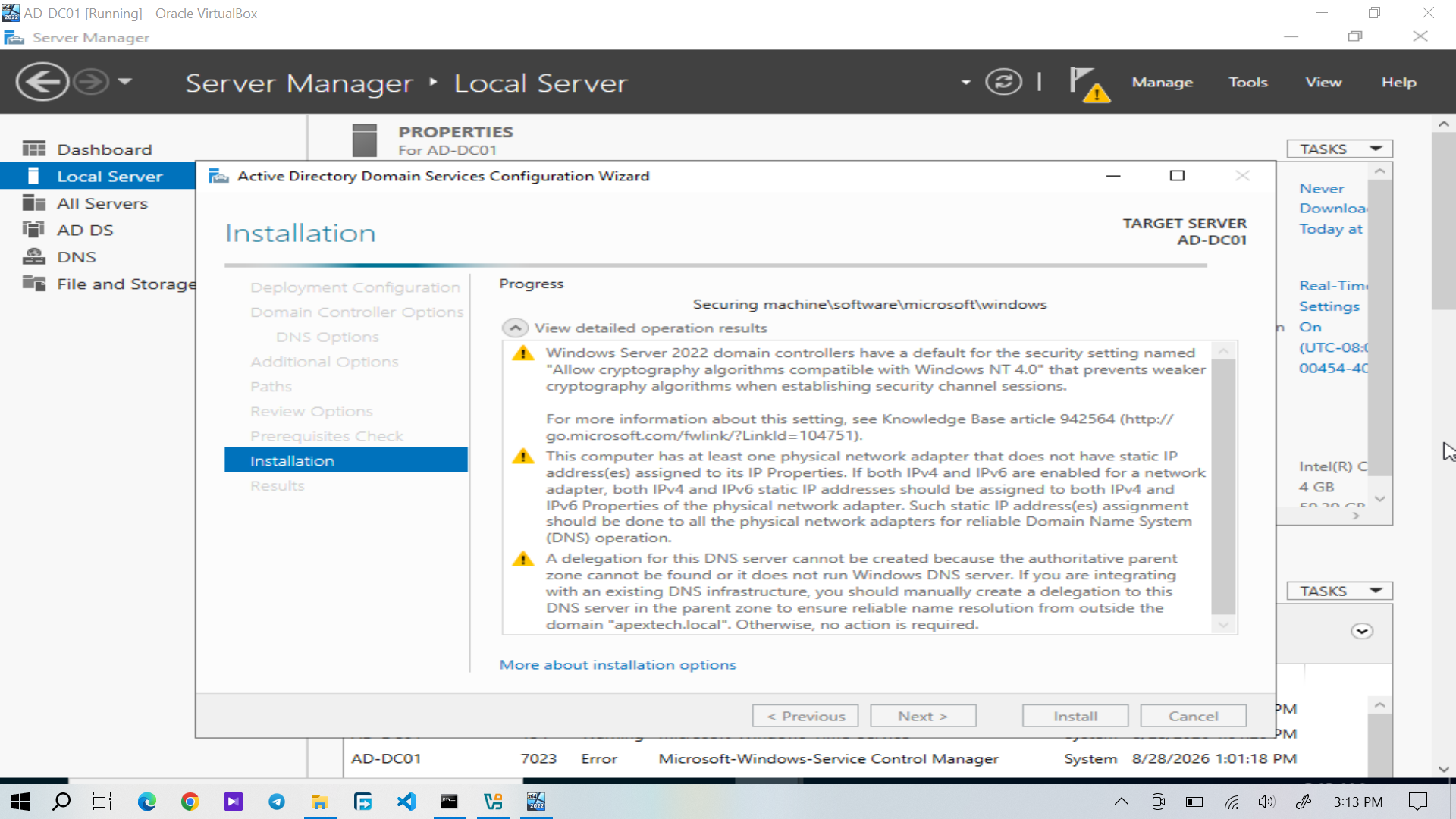The height and width of the screenshot is (819, 1456).
Task: Open the notification center icon
Action: 1417,802
